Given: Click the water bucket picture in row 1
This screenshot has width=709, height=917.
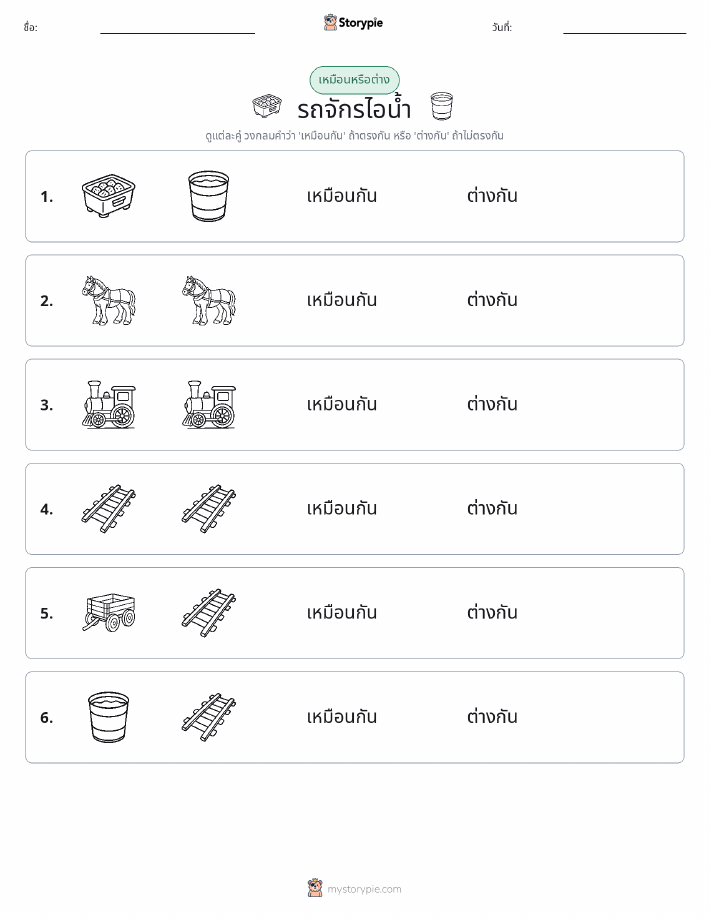Looking at the screenshot, I should coord(209,196).
